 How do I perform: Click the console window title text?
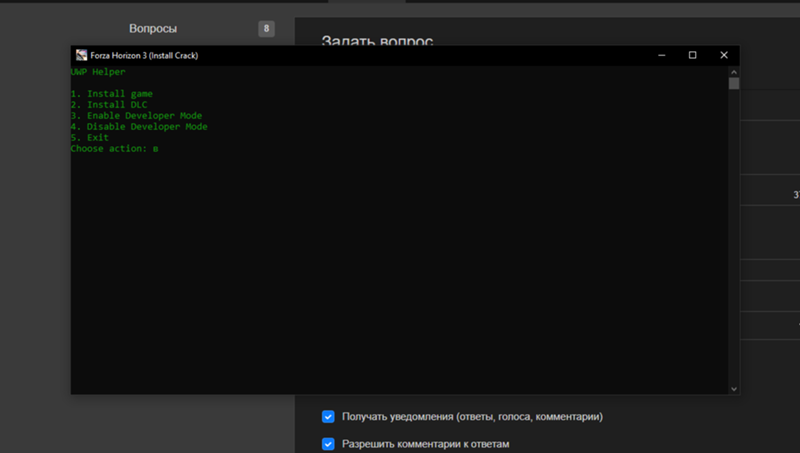(x=144, y=55)
